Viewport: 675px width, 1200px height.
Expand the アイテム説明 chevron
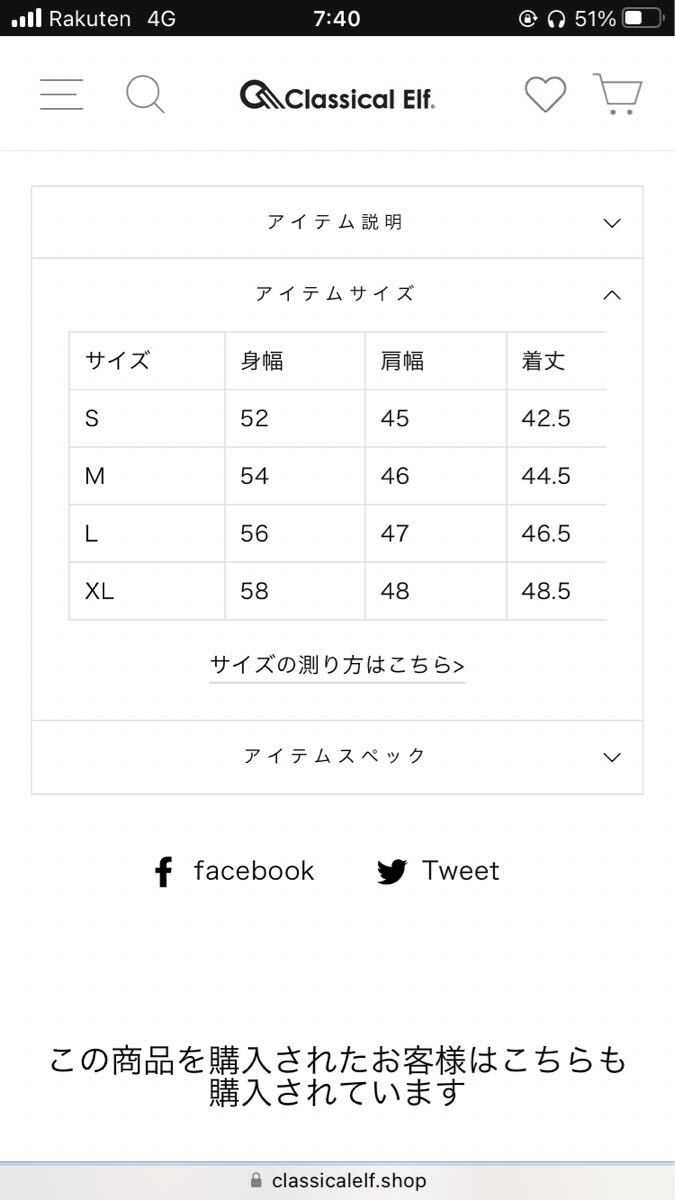612,223
